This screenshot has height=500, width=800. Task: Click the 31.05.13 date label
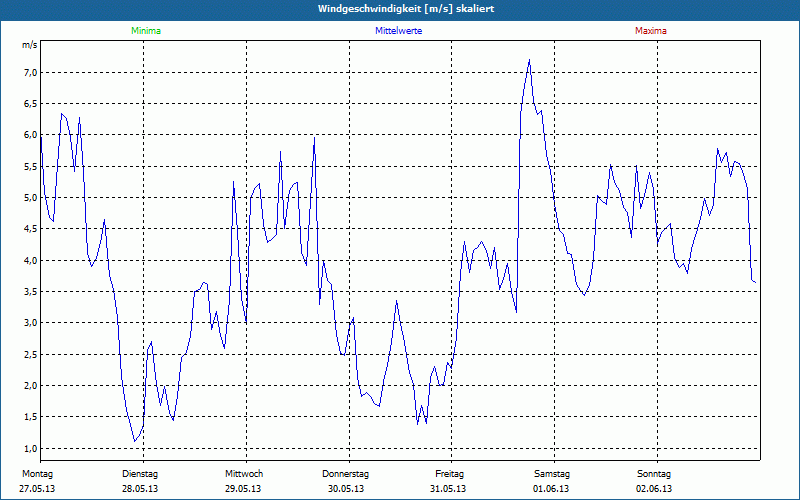point(448,489)
